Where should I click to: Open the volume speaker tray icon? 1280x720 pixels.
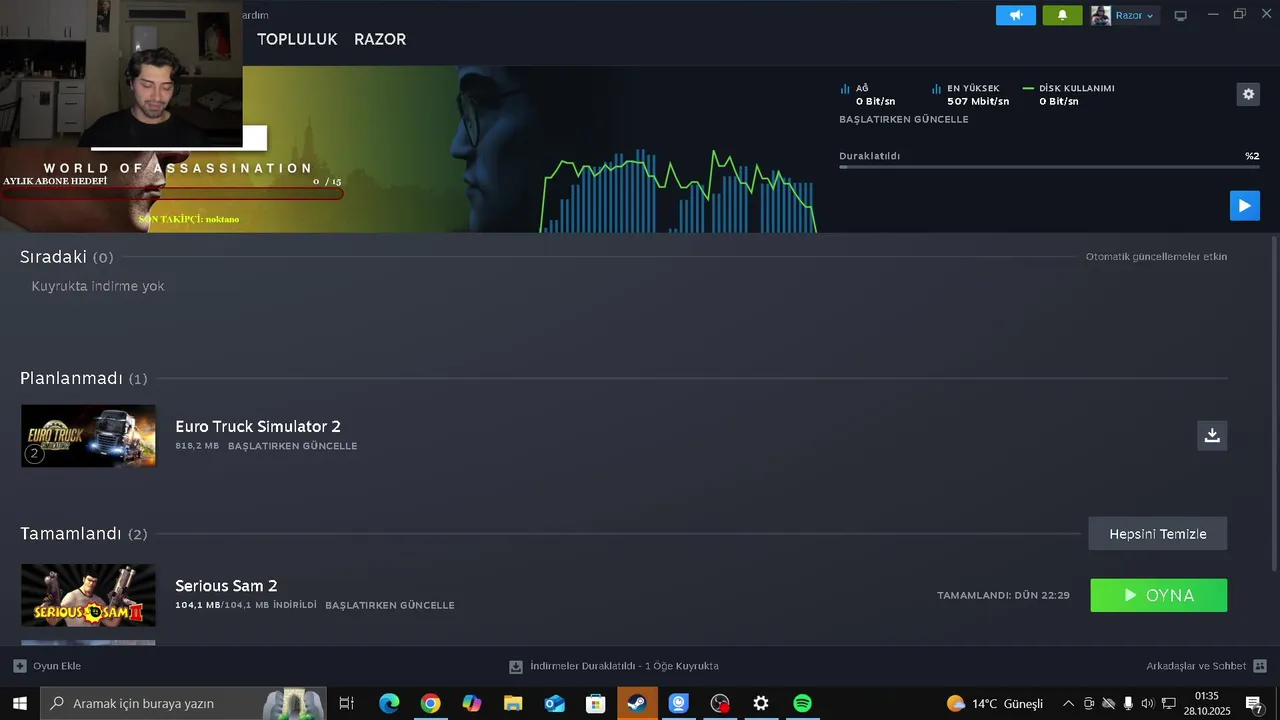click(x=1147, y=703)
